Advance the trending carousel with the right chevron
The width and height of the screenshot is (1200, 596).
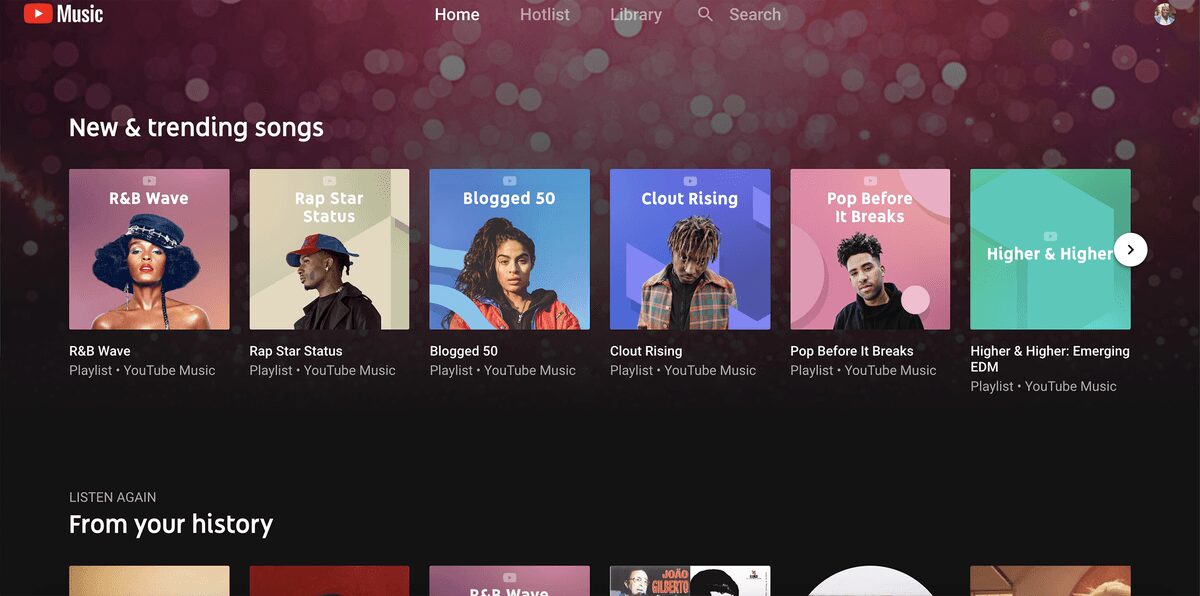[x=1130, y=249]
